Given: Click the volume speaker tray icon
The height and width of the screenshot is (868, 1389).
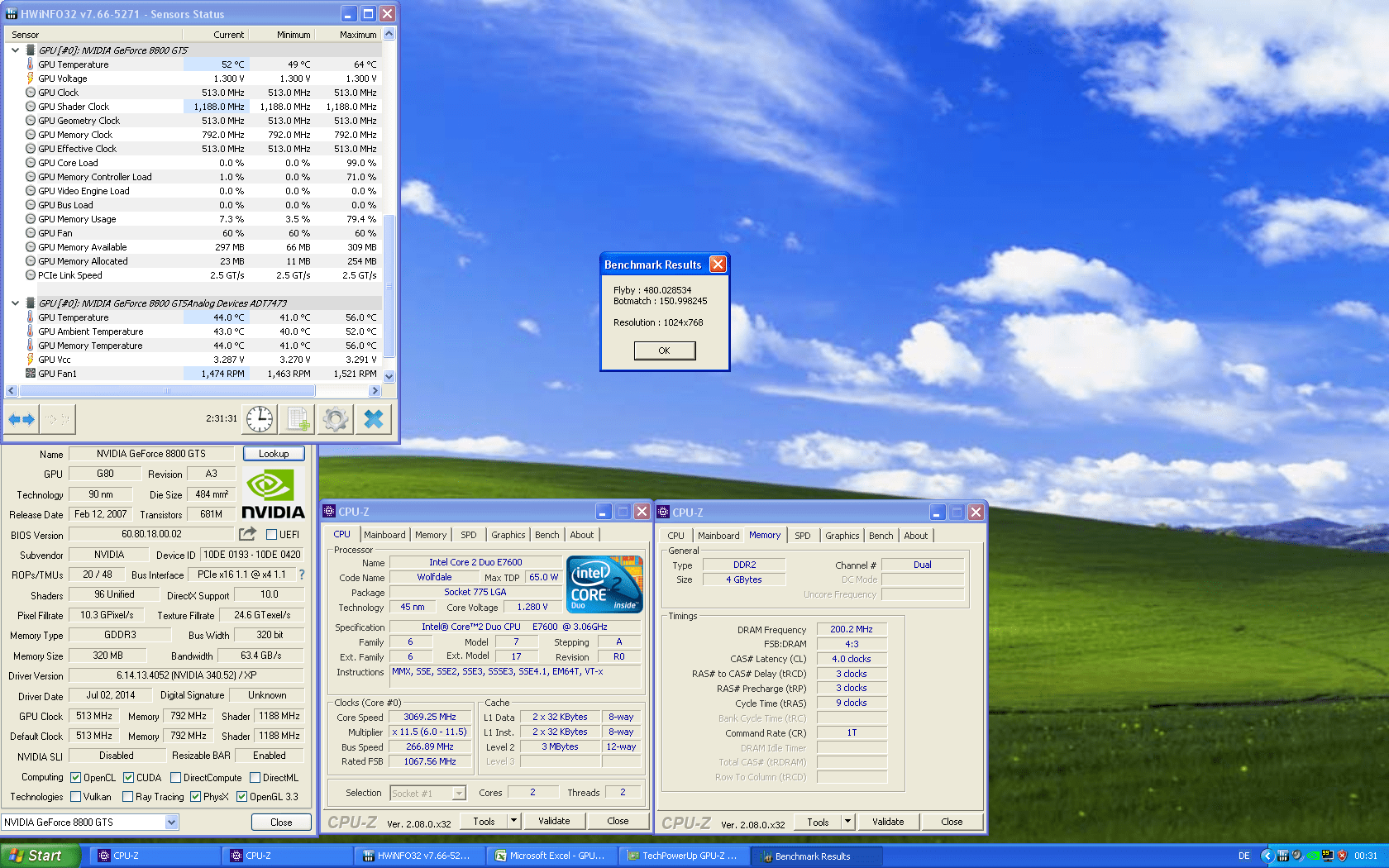Looking at the screenshot, I should [1297, 856].
